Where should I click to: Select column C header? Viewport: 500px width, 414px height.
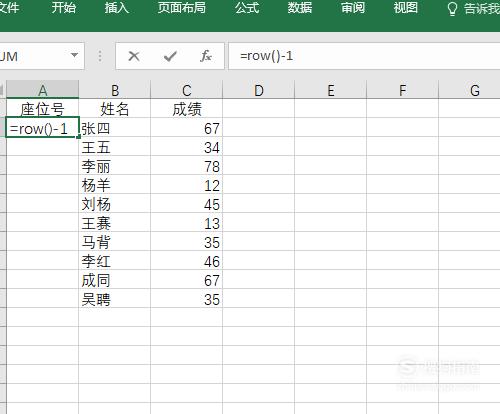coord(187,90)
